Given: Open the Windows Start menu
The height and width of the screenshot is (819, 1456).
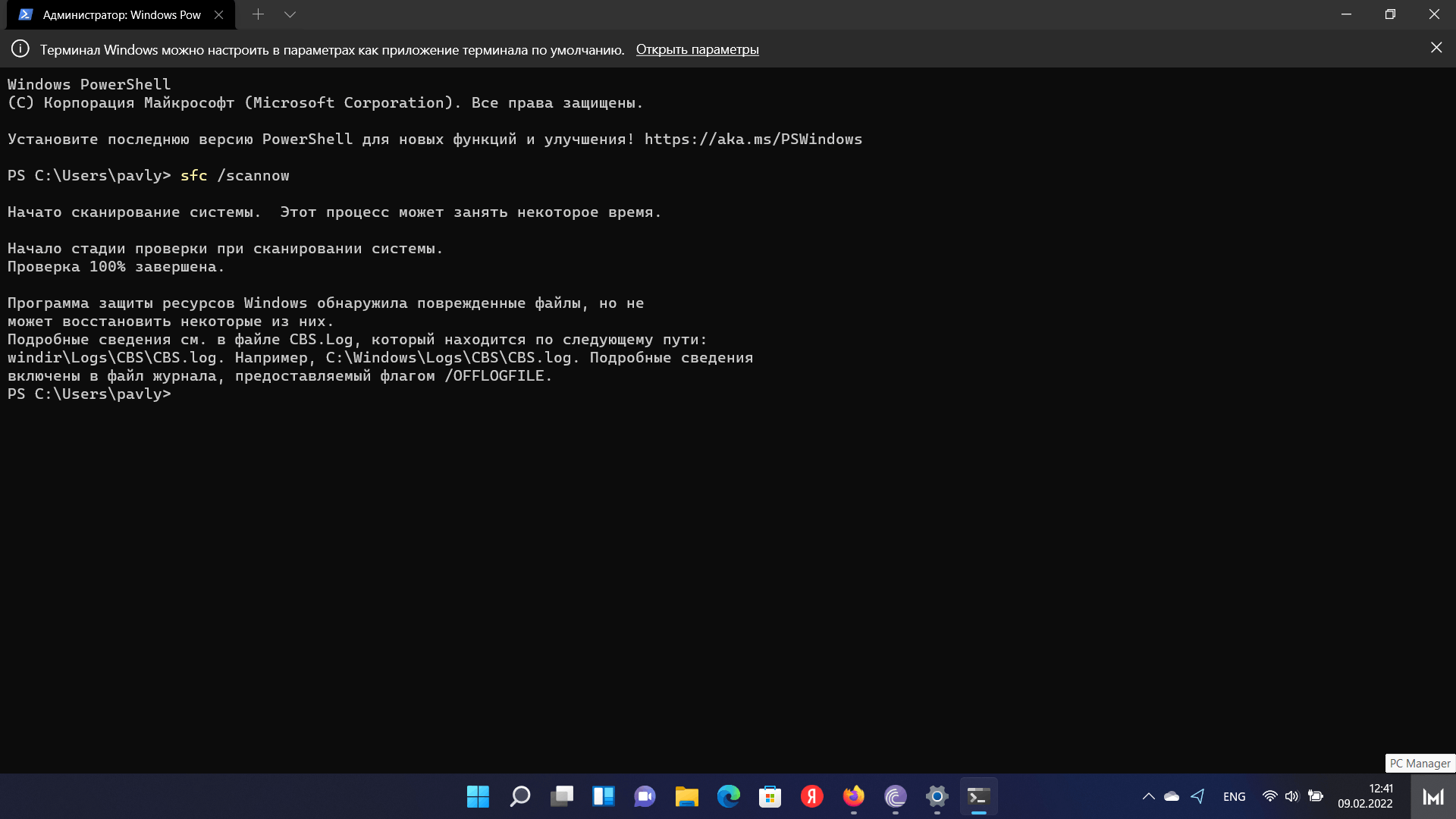Looking at the screenshot, I should [478, 796].
